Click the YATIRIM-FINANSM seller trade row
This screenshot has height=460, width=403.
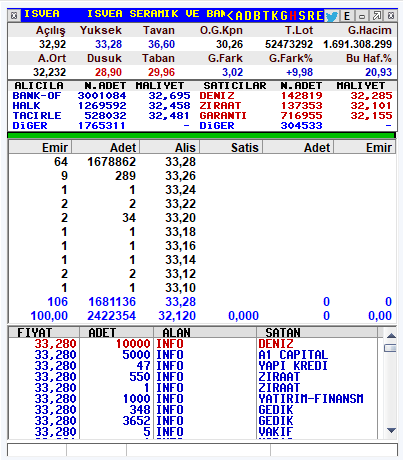pyautogui.click(x=193, y=399)
